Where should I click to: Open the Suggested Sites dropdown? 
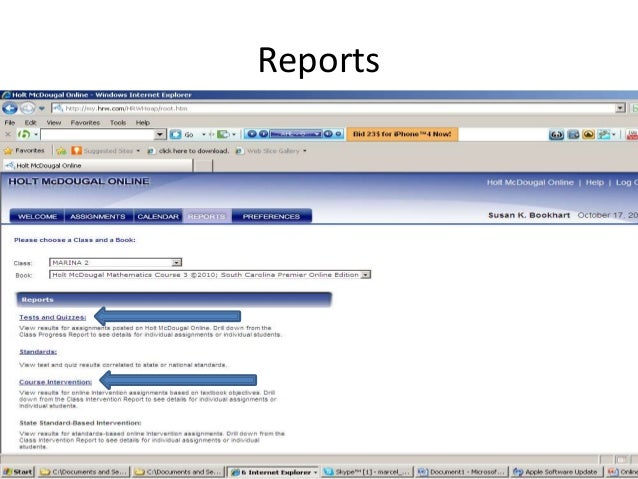click(106, 151)
